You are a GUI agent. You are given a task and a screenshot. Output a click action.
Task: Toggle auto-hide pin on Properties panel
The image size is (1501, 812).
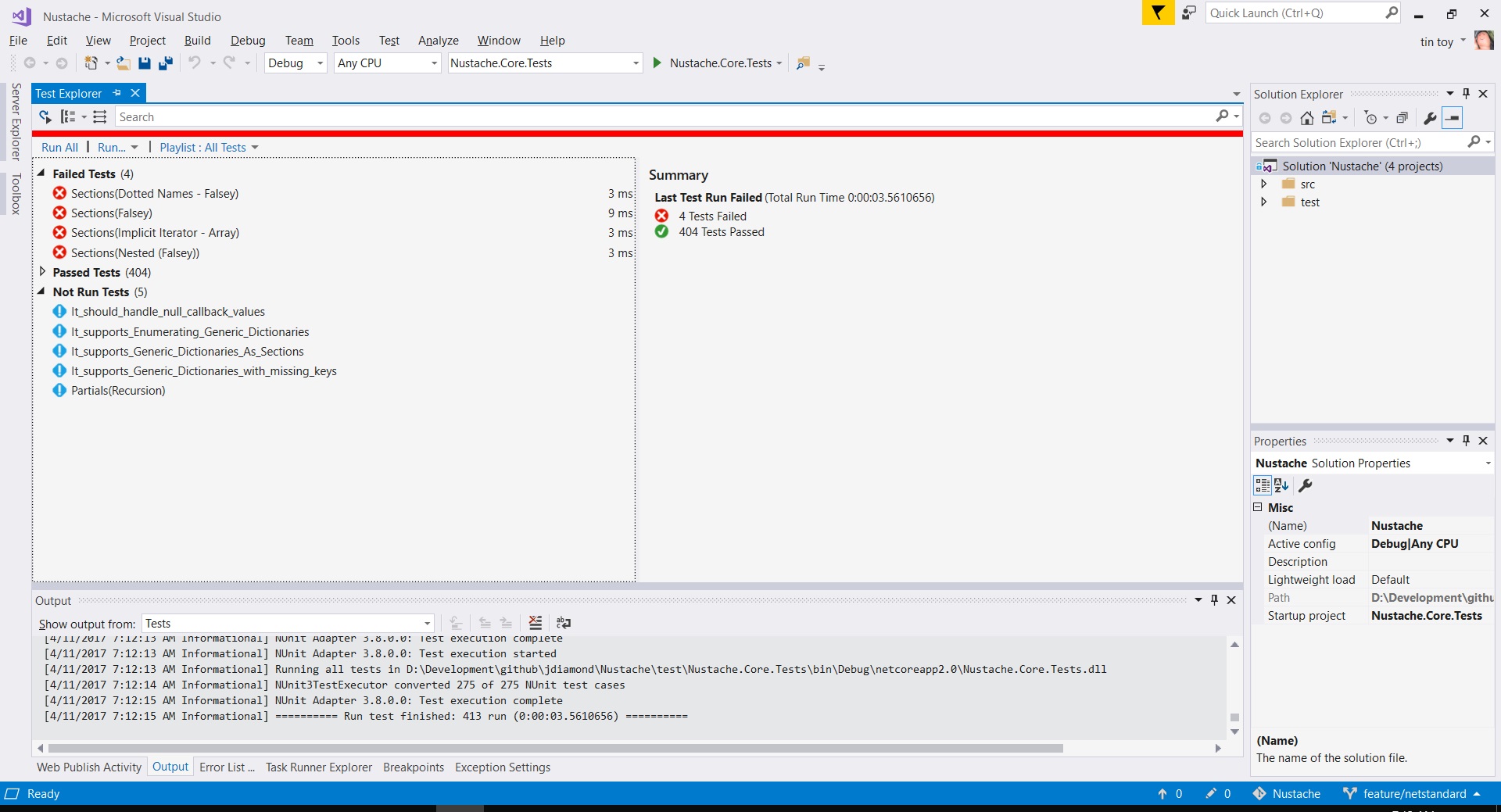(1467, 441)
